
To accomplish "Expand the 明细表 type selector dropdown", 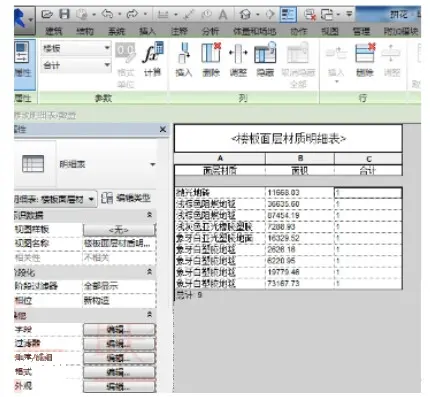I will [152, 164].
